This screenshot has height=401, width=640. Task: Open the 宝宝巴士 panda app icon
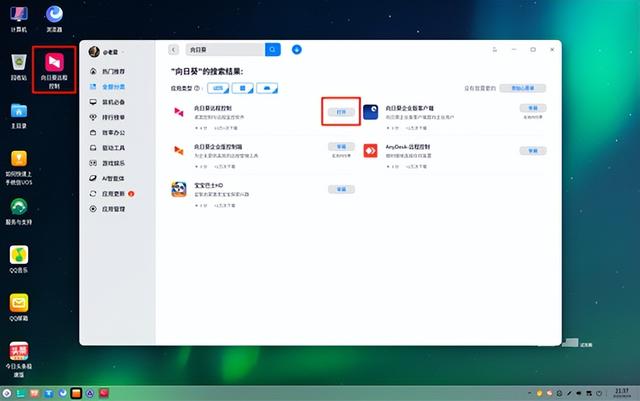click(x=179, y=189)
